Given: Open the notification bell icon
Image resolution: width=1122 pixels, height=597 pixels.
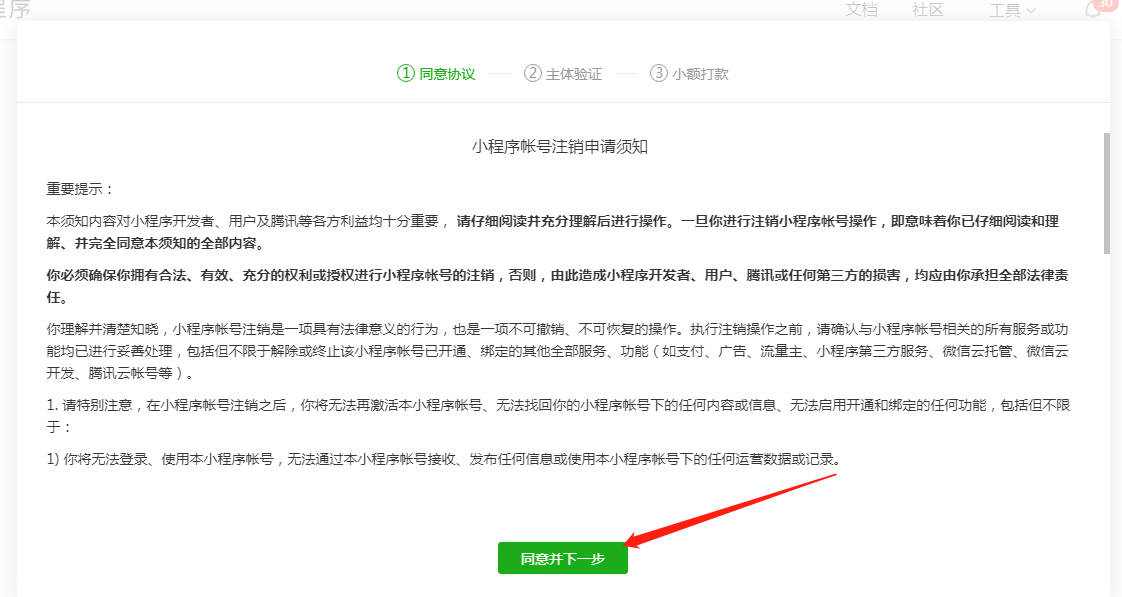Looking at the screenshot, I should tap(1092, 11).
